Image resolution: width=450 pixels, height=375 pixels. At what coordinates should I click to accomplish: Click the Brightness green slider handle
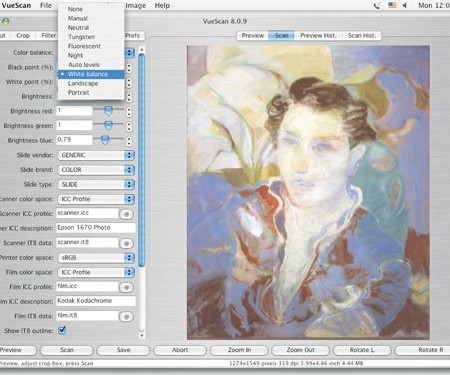click(x=108, y=125)
